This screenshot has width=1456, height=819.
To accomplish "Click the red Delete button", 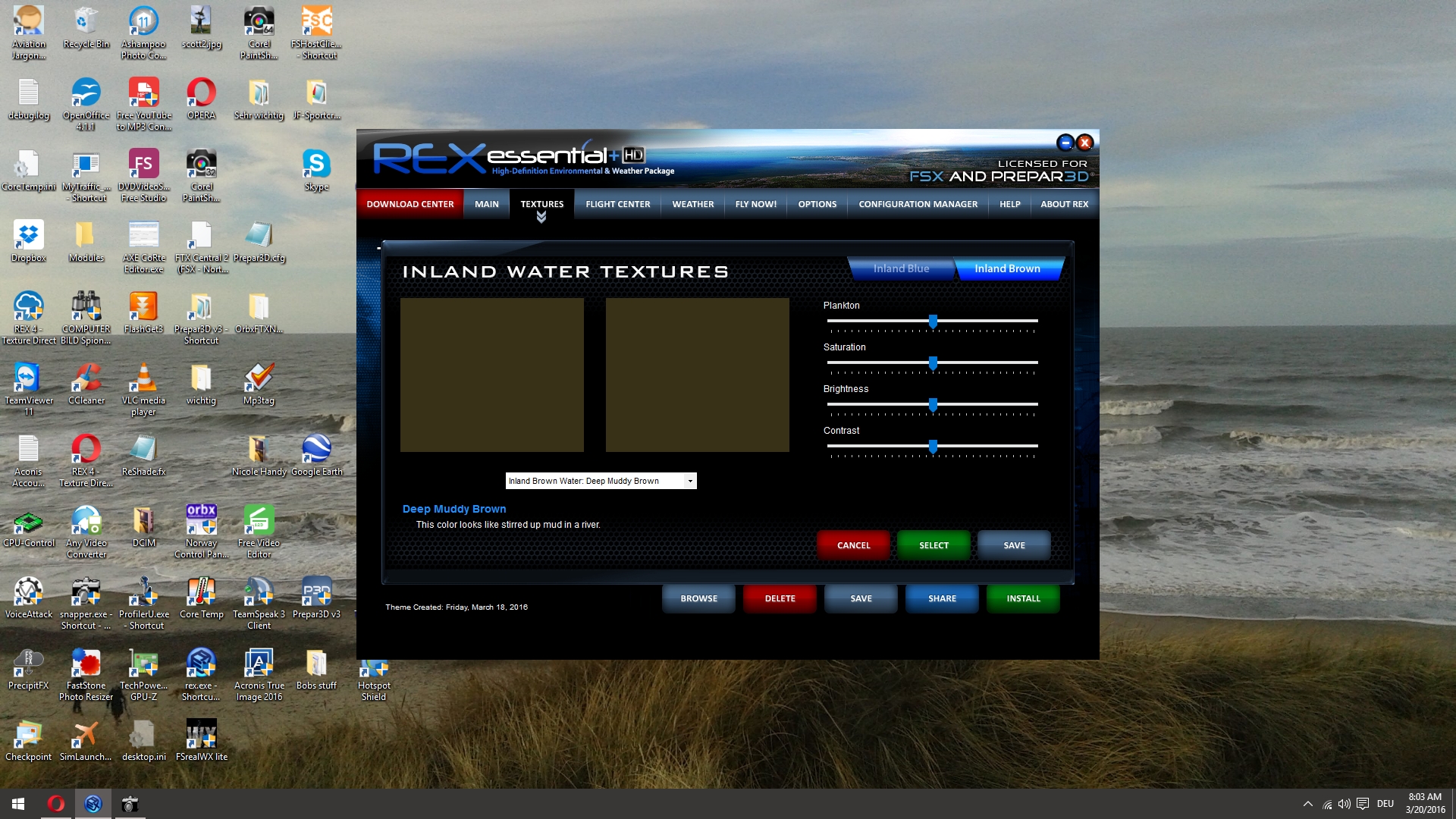I will click(x=780, y=598).
